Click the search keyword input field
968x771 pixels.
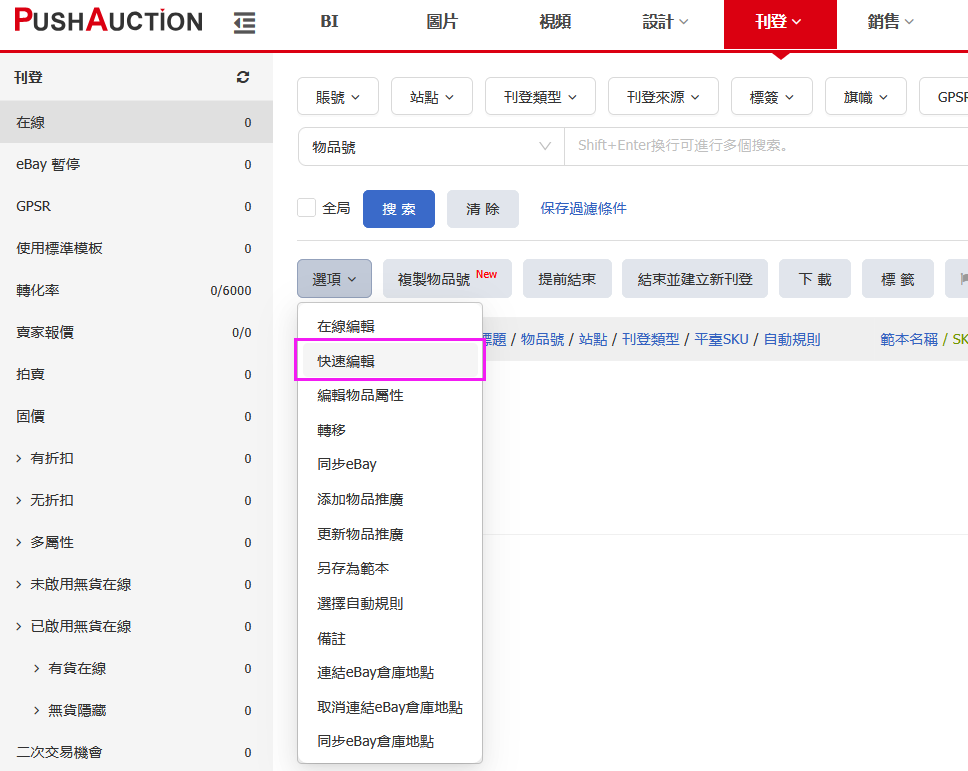pyautogui.click(x=766, y=146)
